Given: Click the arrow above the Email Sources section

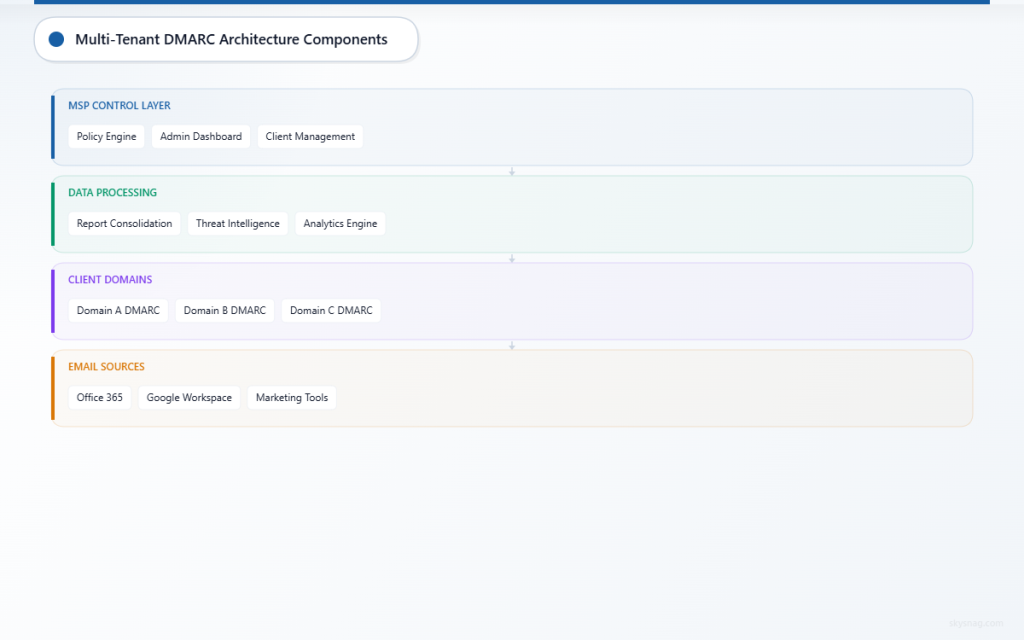Looking at the screenshot, I should pyautogui.click(x=512, y=344).
